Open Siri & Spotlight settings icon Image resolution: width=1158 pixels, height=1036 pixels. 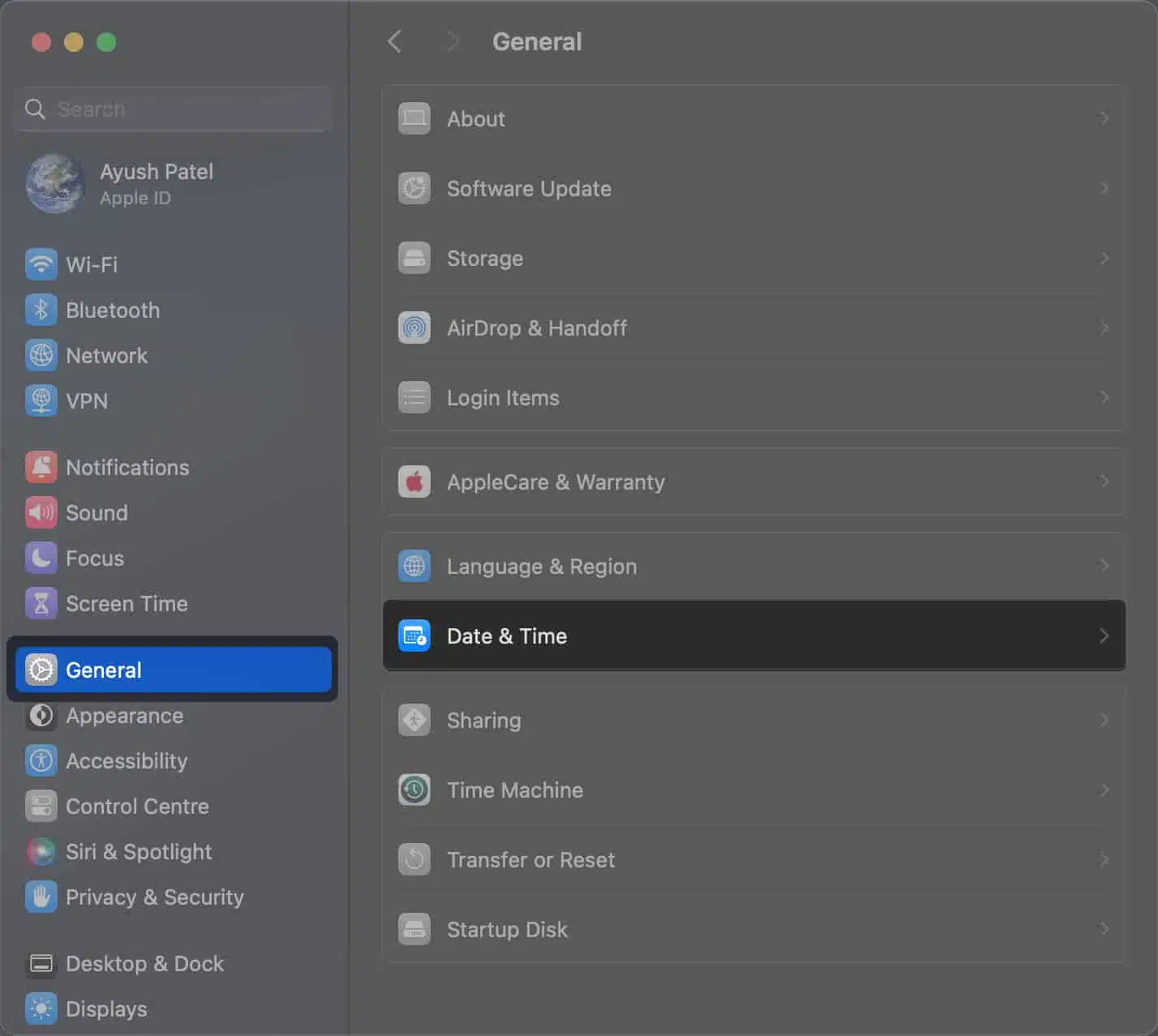[x=41, y=852]
